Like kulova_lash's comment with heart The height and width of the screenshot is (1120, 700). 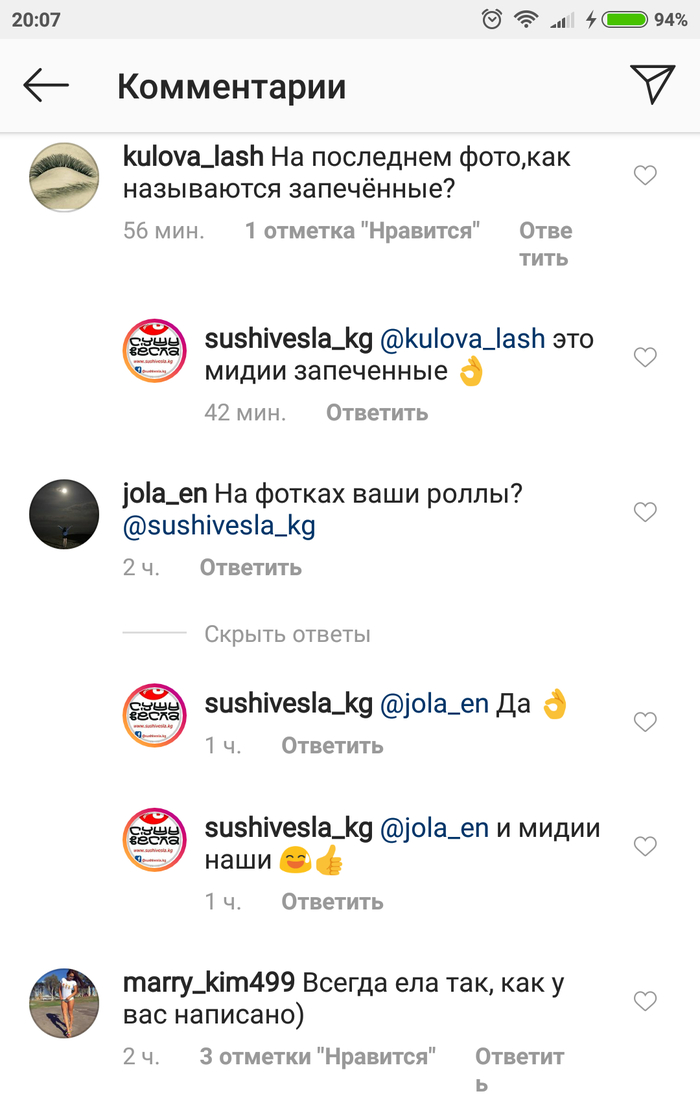coord(645,175)
